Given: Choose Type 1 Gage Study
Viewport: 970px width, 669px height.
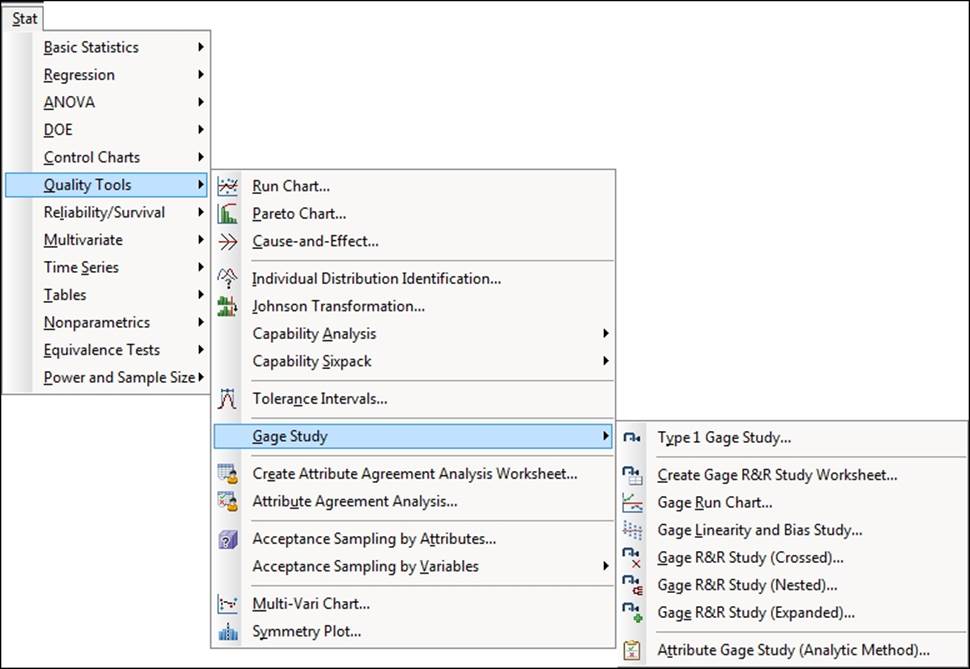Looking at the screenshot, I should (724, 437).
